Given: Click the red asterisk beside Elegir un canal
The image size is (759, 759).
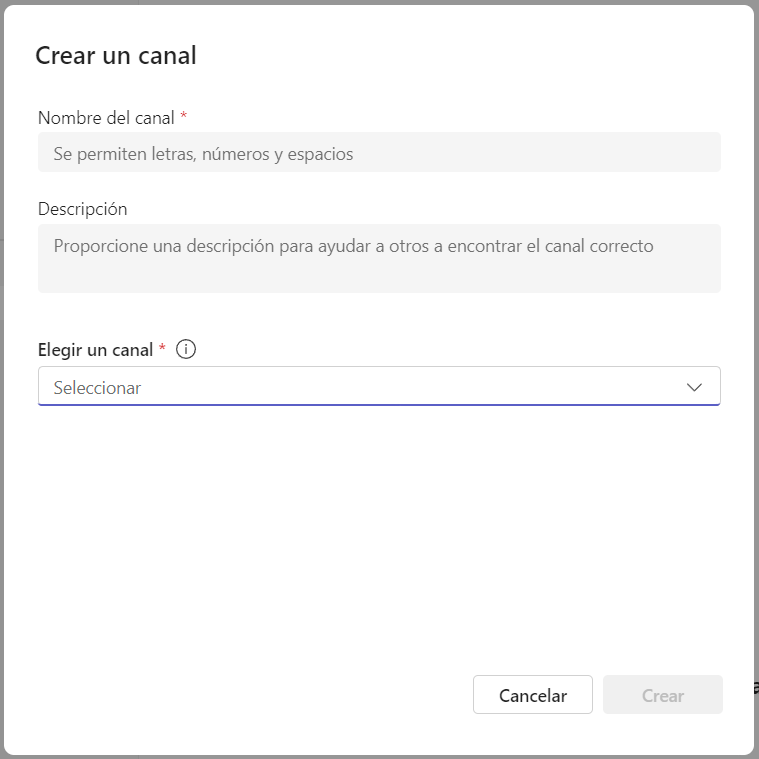Looking at the screenshot, I should (x=162, y=347).
